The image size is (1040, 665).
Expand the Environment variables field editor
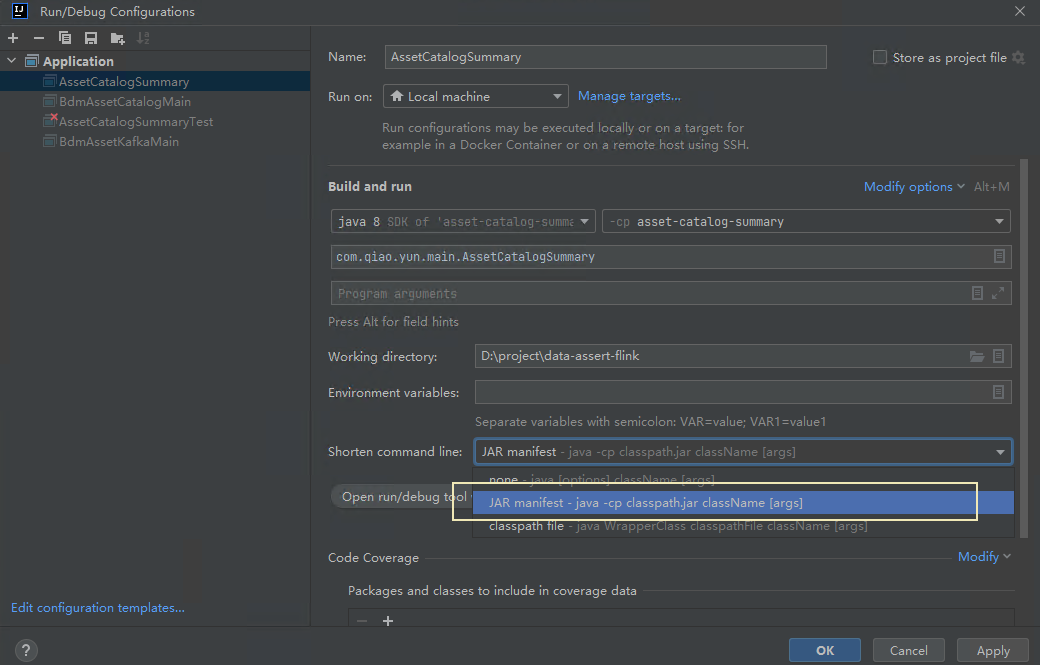pos(997,392)
